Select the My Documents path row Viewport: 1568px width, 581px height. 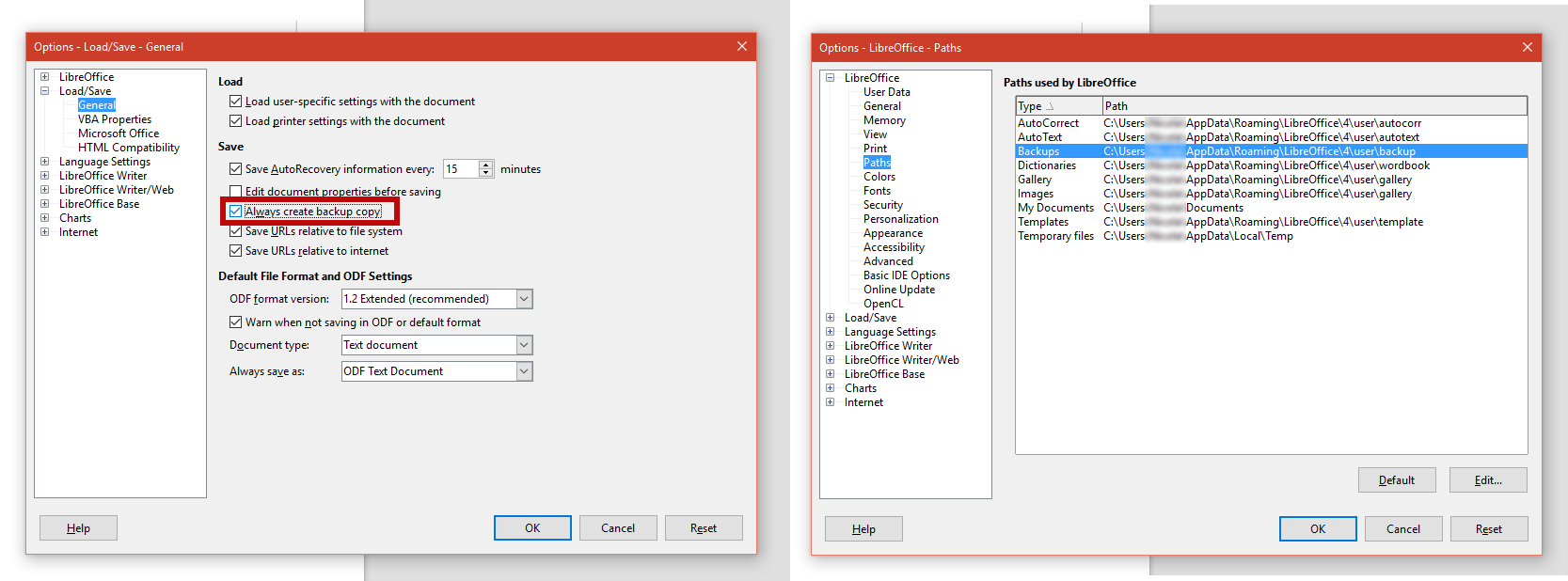(1272, 208)
